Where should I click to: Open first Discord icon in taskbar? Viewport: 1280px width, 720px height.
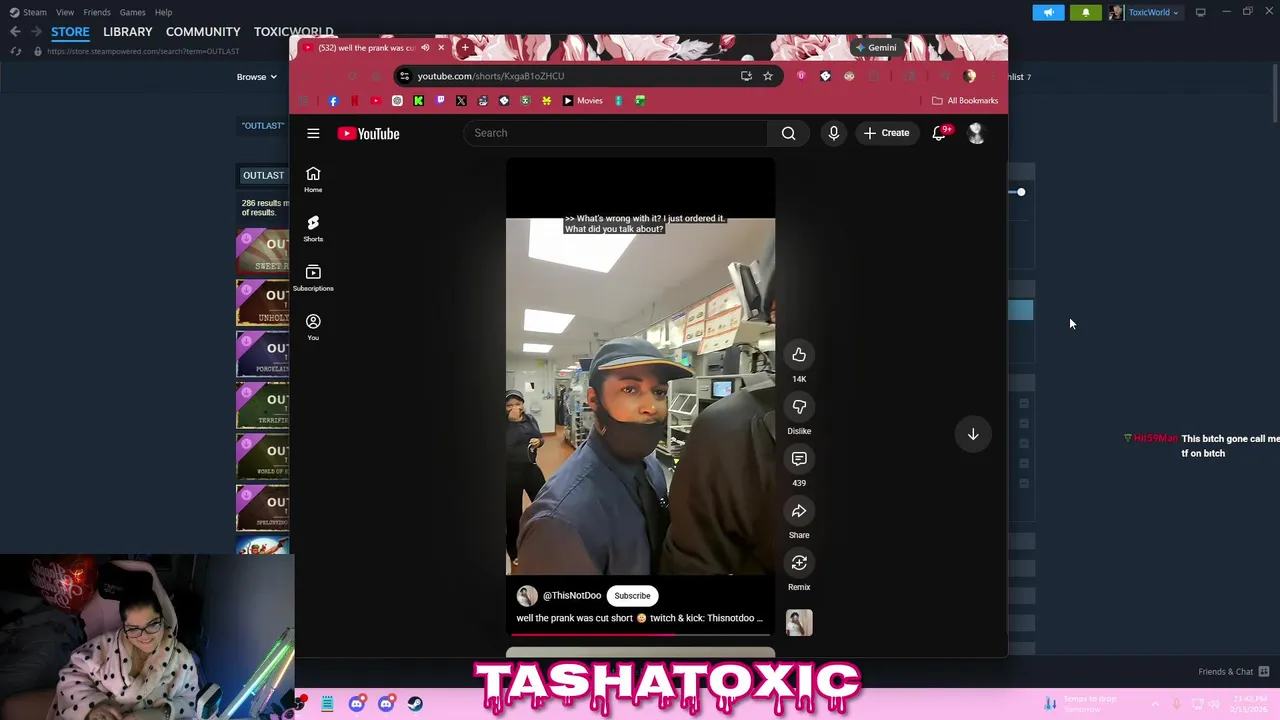[357, 704]
